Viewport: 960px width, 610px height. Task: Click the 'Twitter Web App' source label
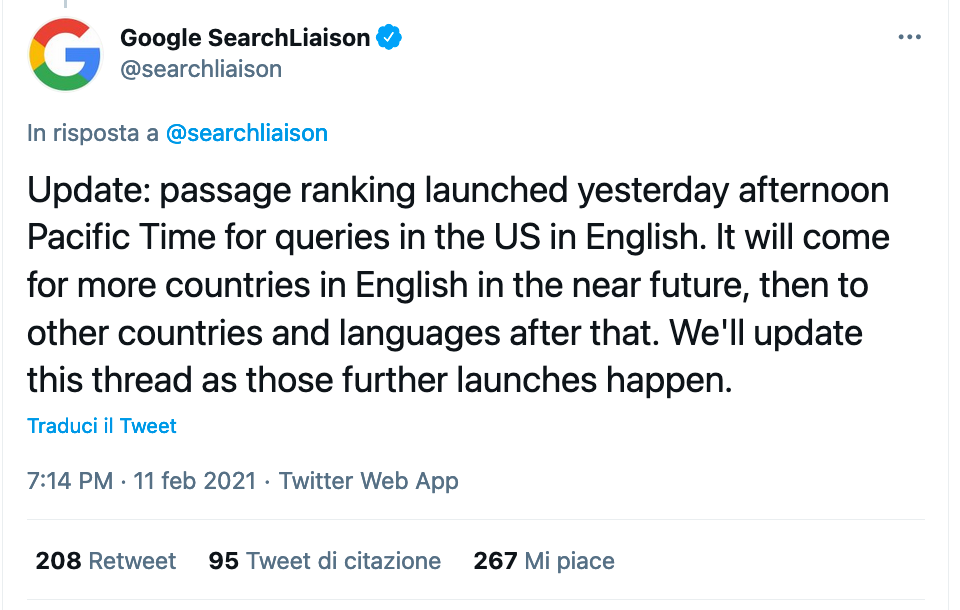pyautogui.click(x=369, y=481)
